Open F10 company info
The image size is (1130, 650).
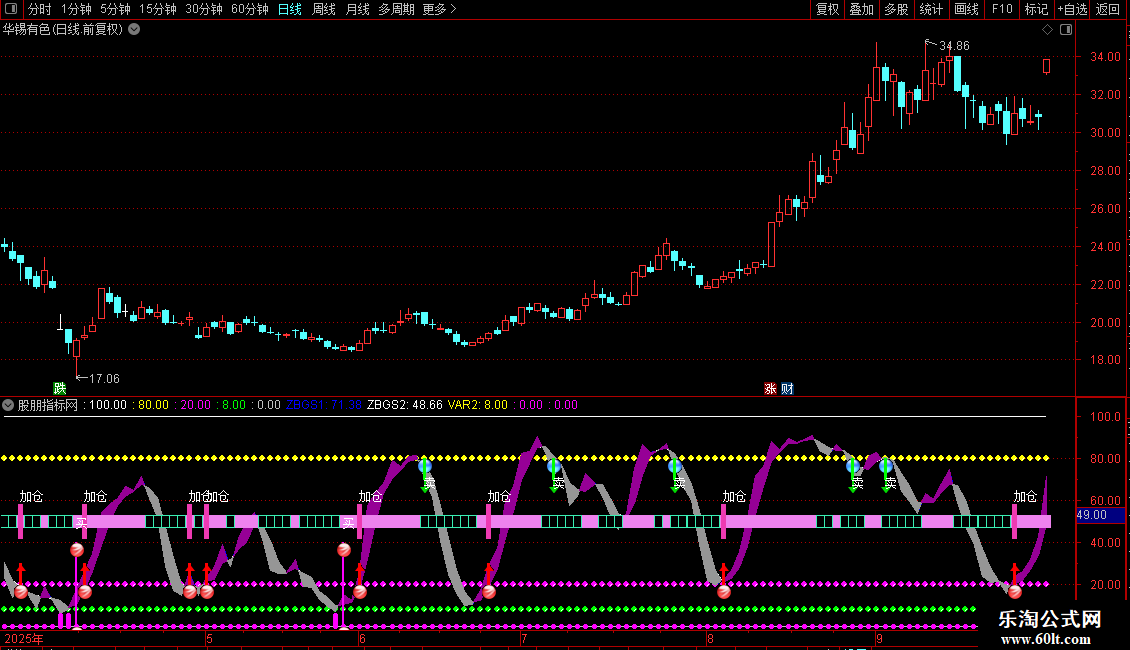coord(1002,9)
